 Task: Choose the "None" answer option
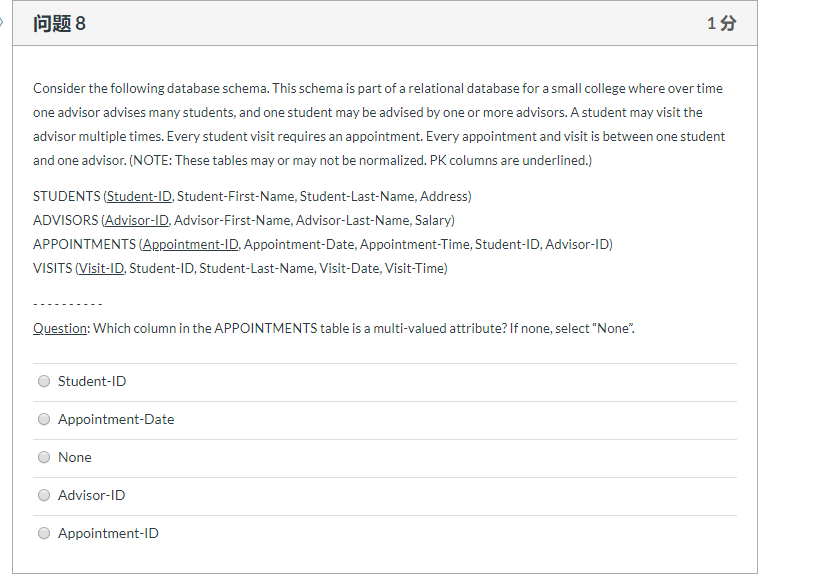point(43,457)
